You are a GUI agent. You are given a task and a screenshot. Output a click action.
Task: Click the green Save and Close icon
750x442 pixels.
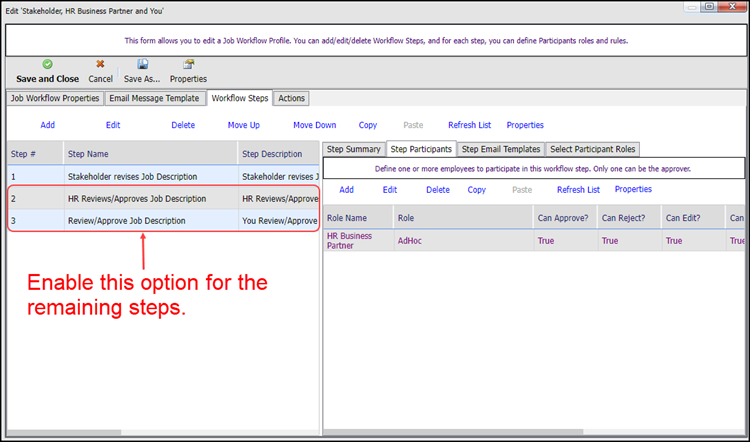47,64
